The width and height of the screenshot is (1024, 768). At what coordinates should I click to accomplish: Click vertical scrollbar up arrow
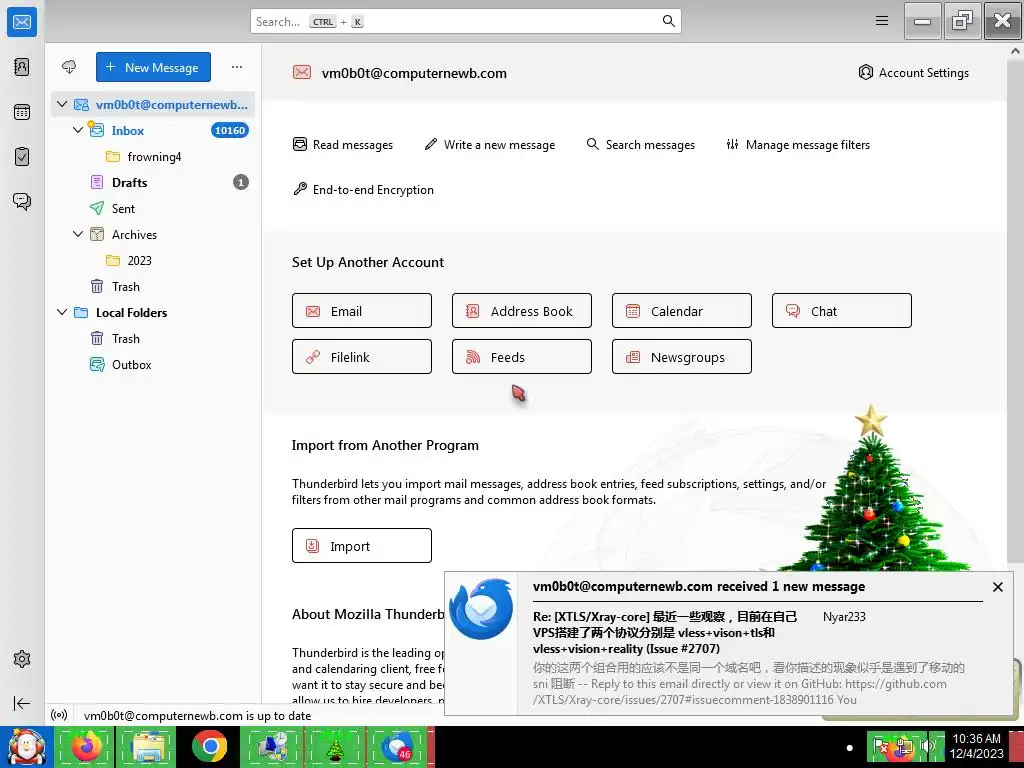point(1016,51)
